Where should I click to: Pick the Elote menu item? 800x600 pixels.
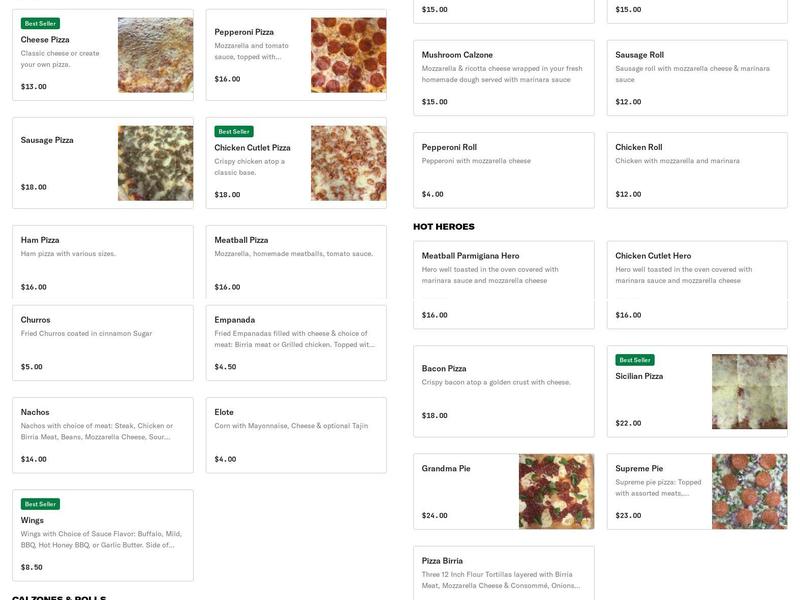(x=296, y=435)
